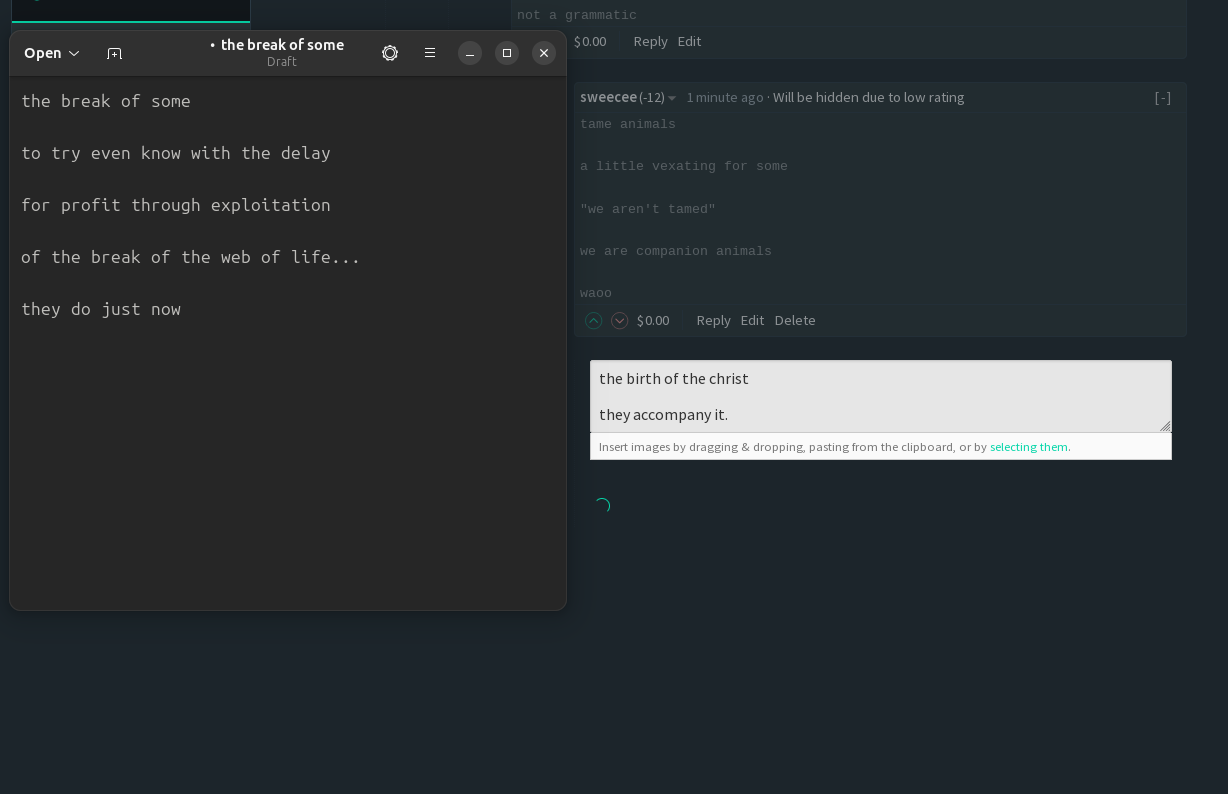Screen dimensions: 1228x794
Task: Click the "Will be hidden due to low rating" notice
Action: pos(869,97)
